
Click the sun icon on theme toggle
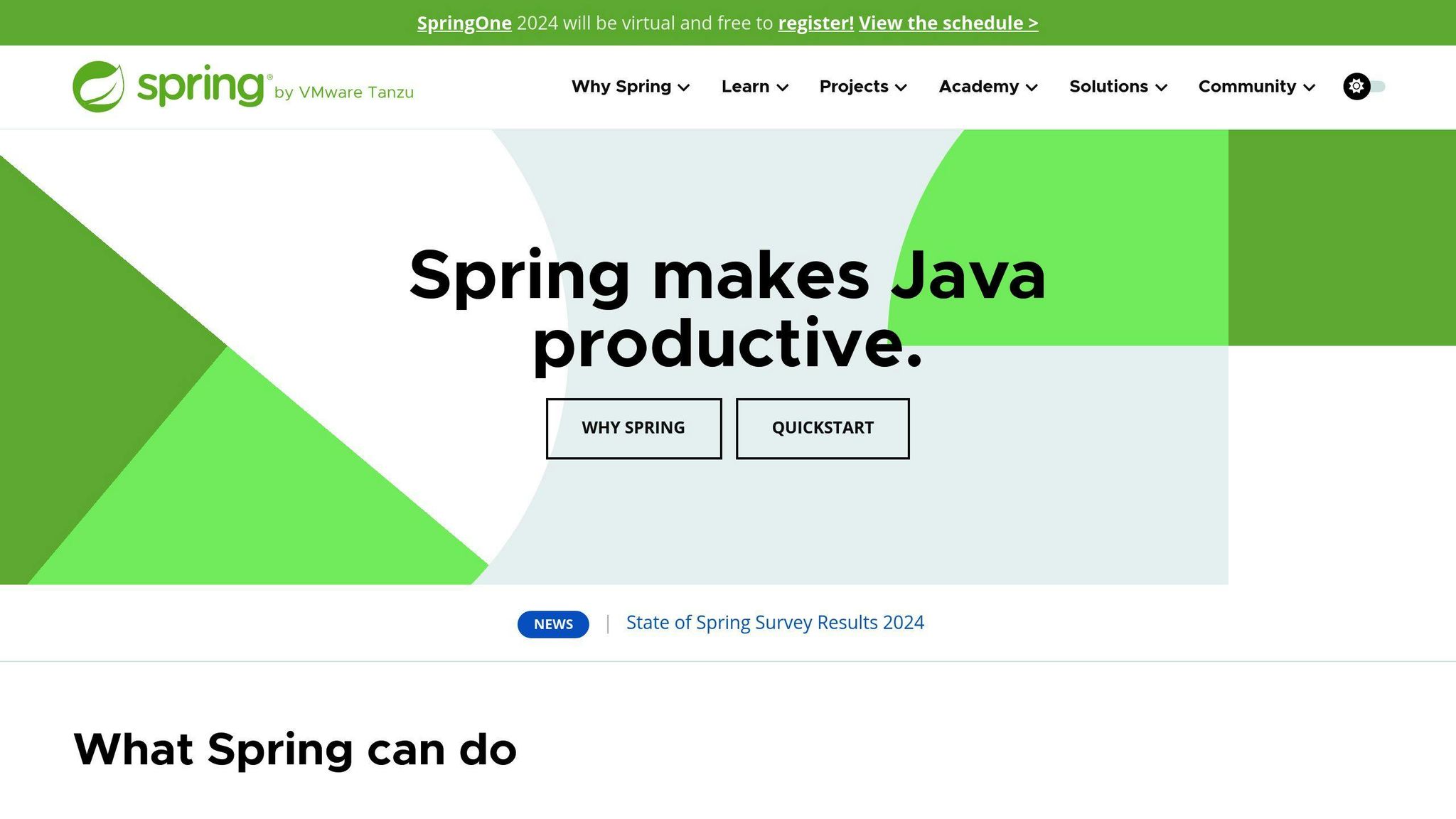pyautogui.click(x=1356, y=87)
